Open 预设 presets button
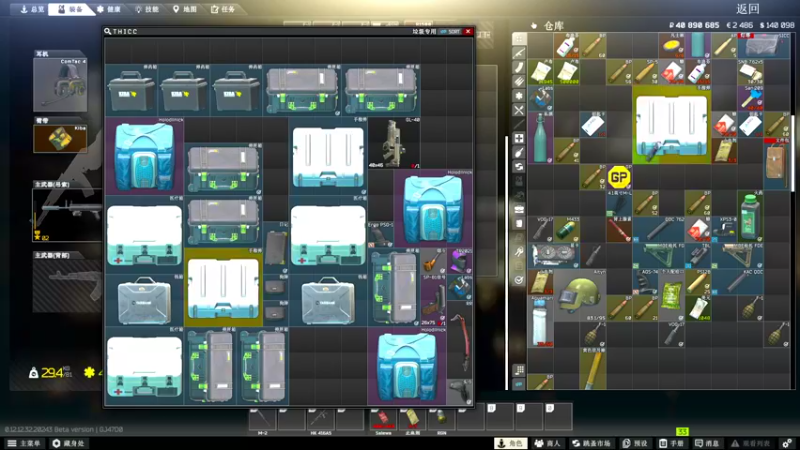The height and width of the screenshot is (450, 800). coord(635,443)
